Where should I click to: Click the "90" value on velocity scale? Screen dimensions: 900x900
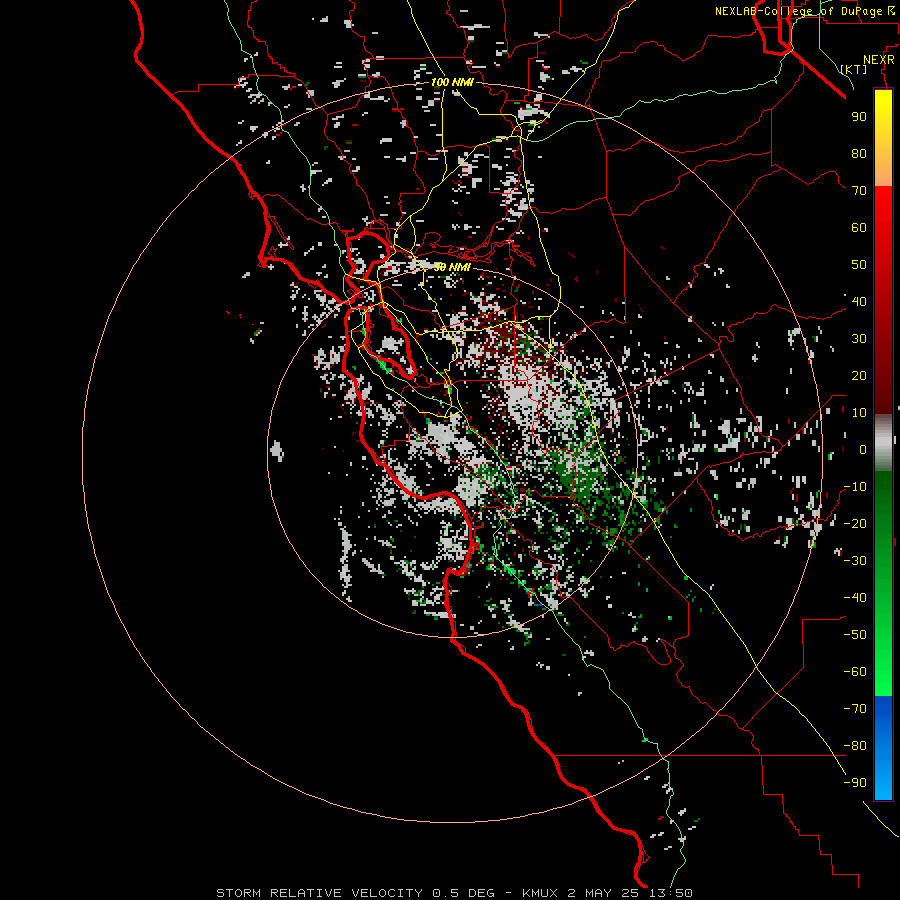coord(859,117)
